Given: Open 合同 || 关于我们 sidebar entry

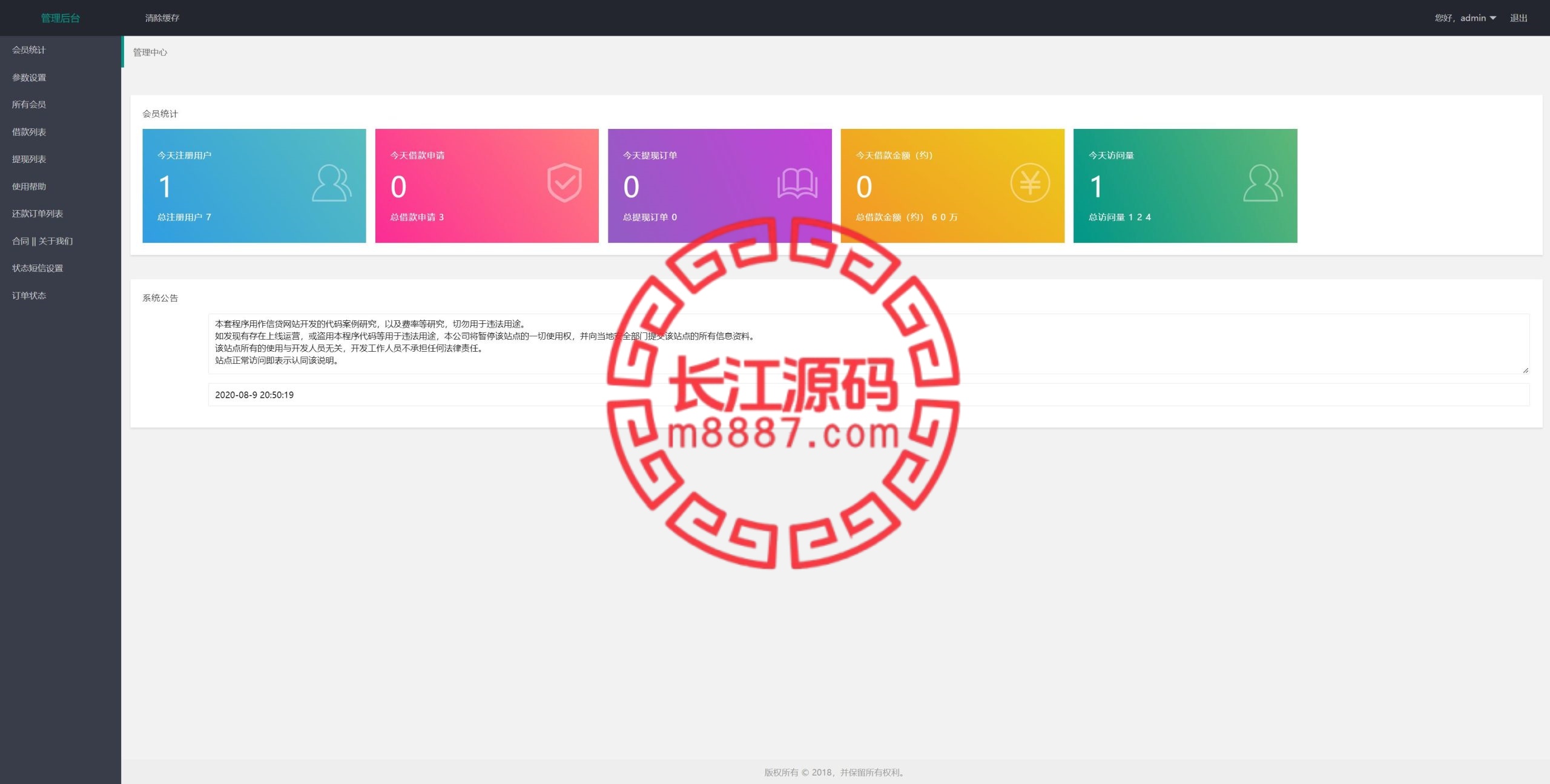Looking at the screenshot, I should click(x=61, y=240).
